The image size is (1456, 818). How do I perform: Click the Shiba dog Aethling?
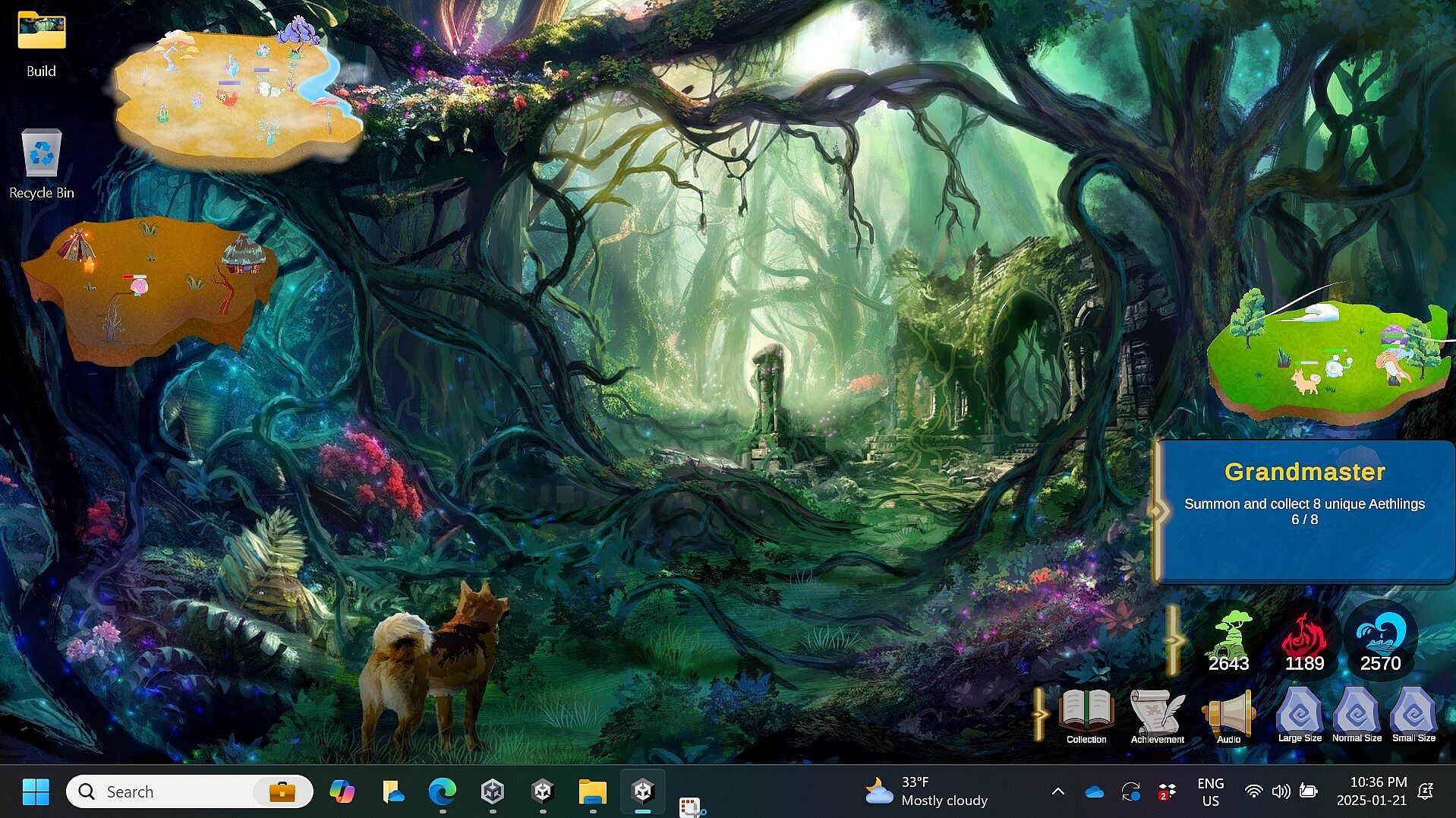[x=436, y=668]
